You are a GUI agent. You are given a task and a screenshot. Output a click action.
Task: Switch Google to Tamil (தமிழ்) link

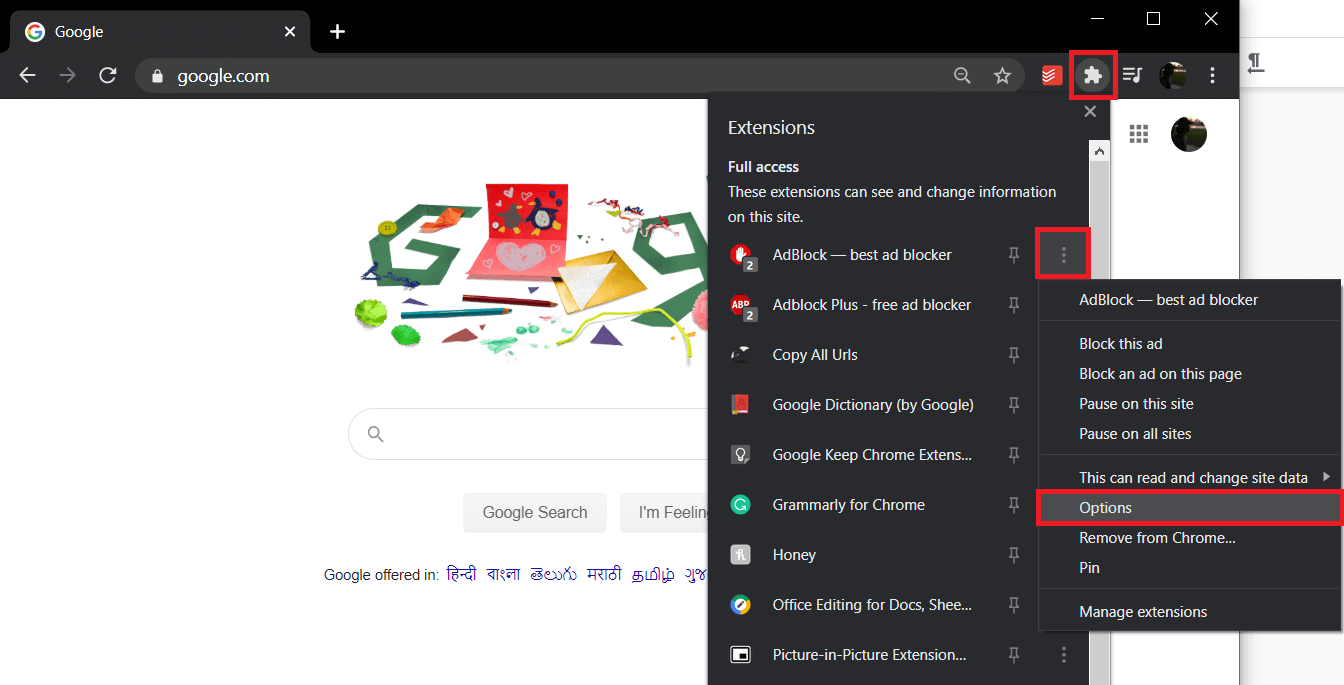point(653,575)
